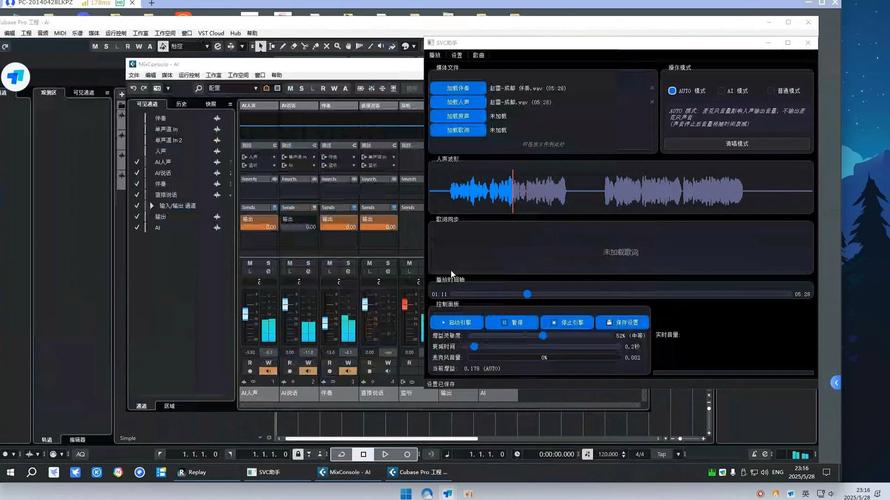Select the AI 模式 radio button
Viewport: 890px width, 500px height.
[721, 90]
